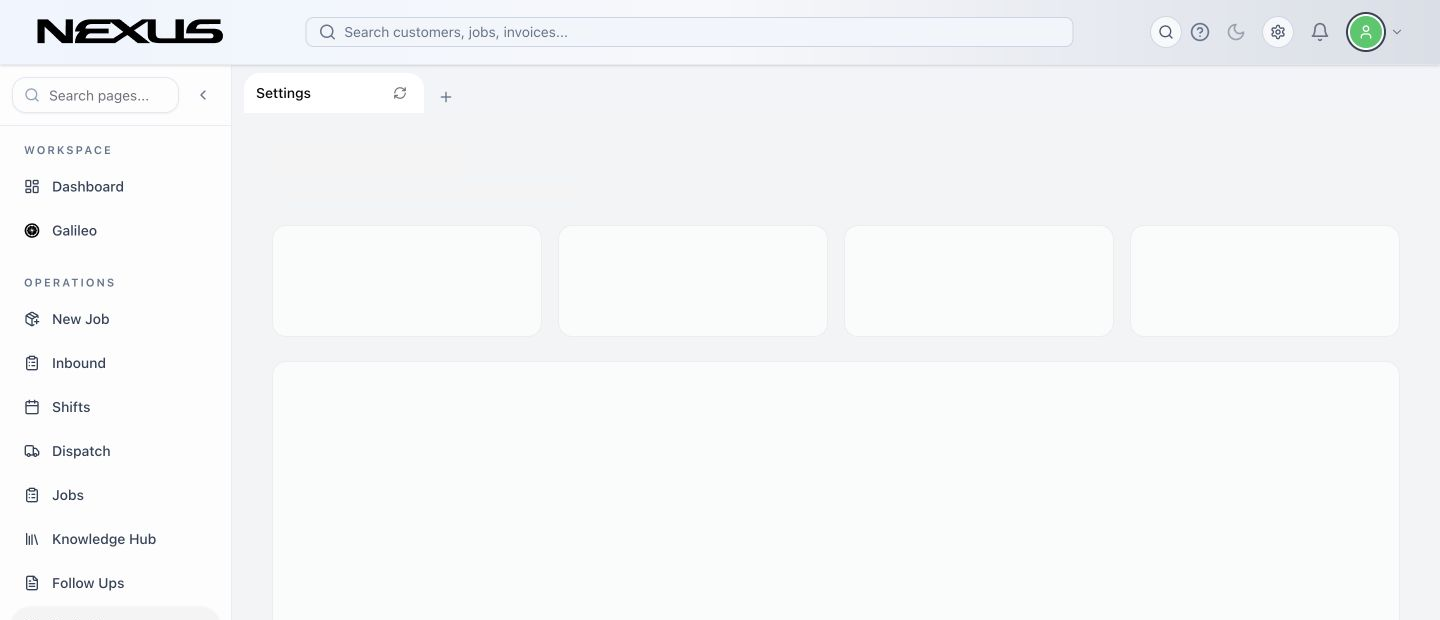Click the Shifts calendar icon
The height and width of the screenshot is (620, 1440).
click(32, 407)
